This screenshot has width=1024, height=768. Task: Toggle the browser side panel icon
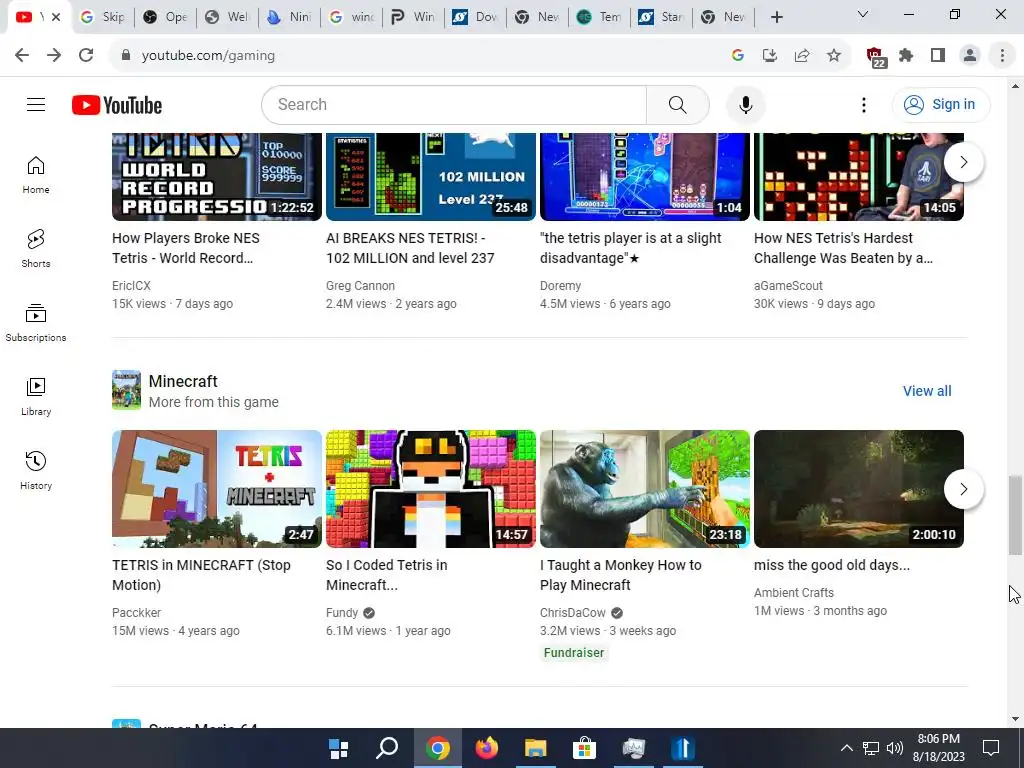(x=938, y=56)
